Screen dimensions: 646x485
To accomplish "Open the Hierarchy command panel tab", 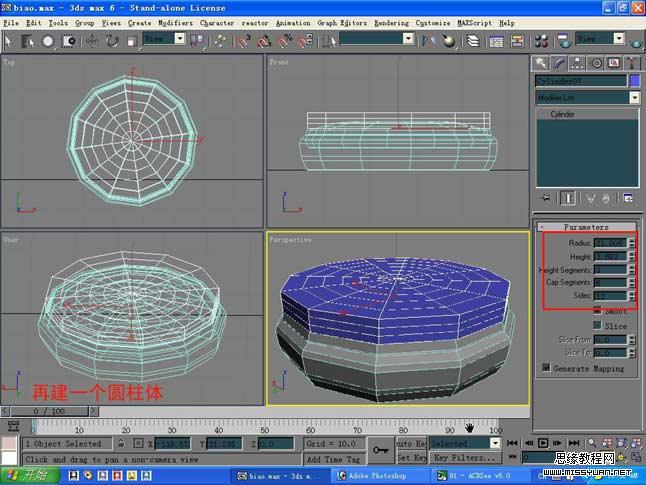I will (x=577, y=63).
